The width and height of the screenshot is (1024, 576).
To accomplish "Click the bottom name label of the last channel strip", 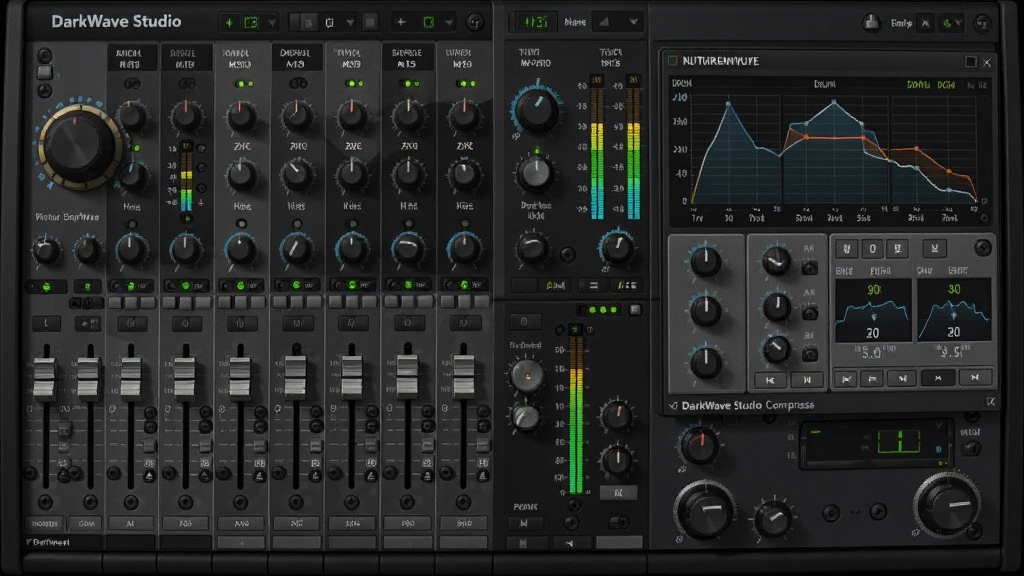I will pos(464,523).
